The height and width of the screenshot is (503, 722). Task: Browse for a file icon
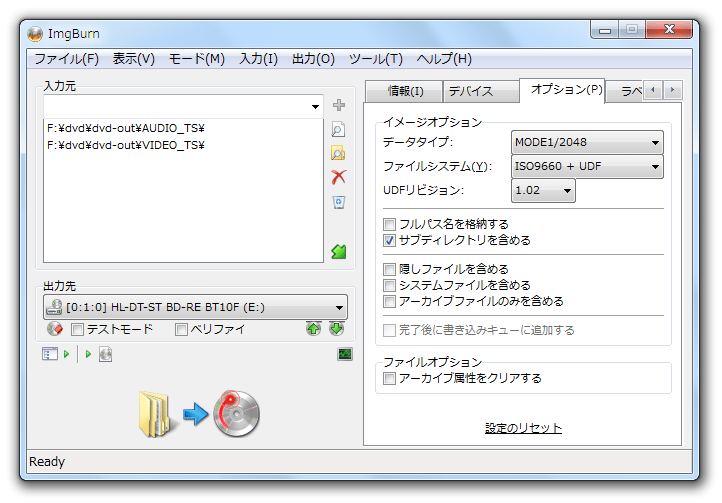(x=338, y=129)
